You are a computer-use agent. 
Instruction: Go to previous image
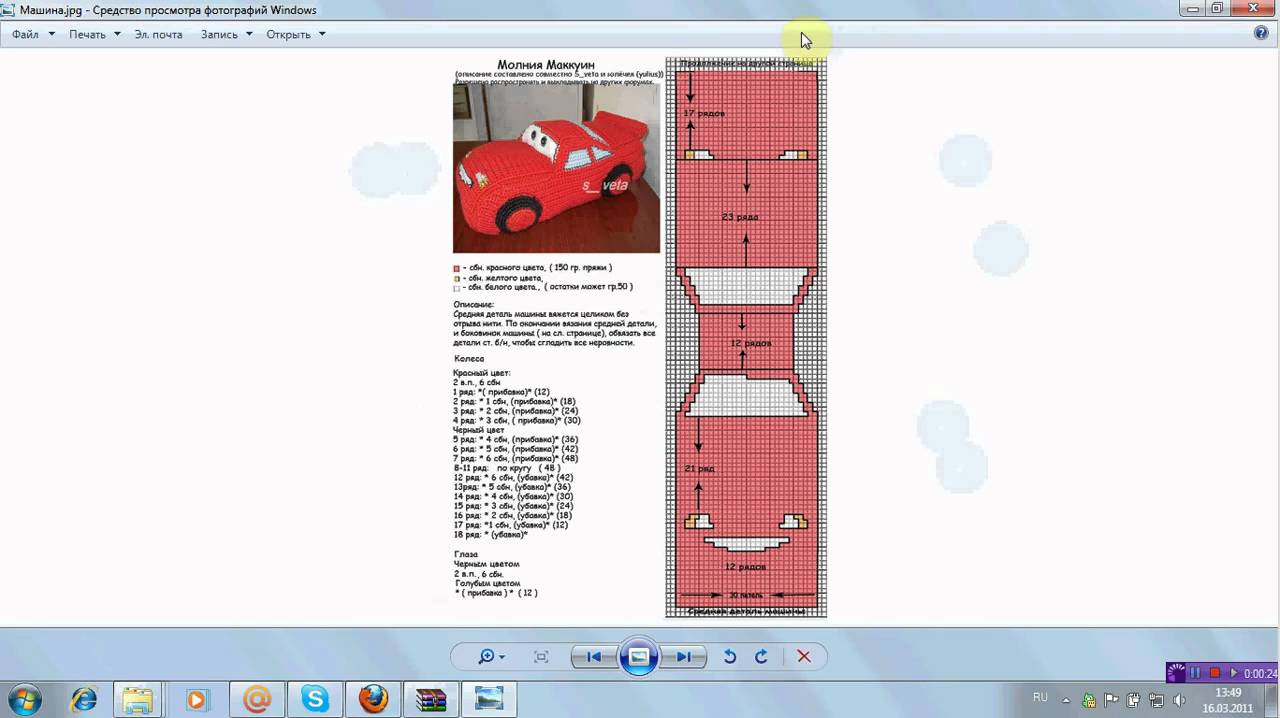[x=593, y=657]
